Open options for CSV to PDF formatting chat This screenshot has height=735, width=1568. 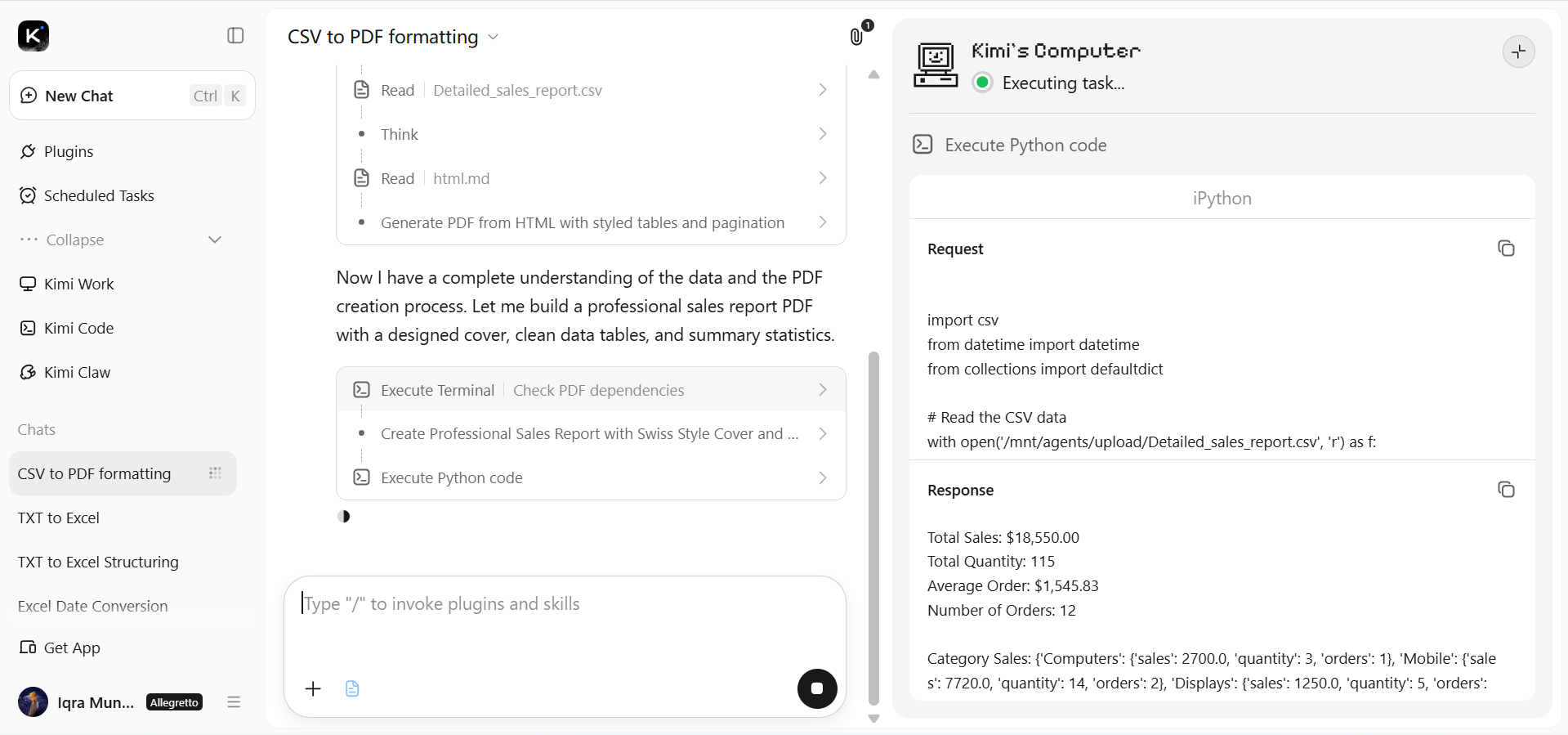215,473
